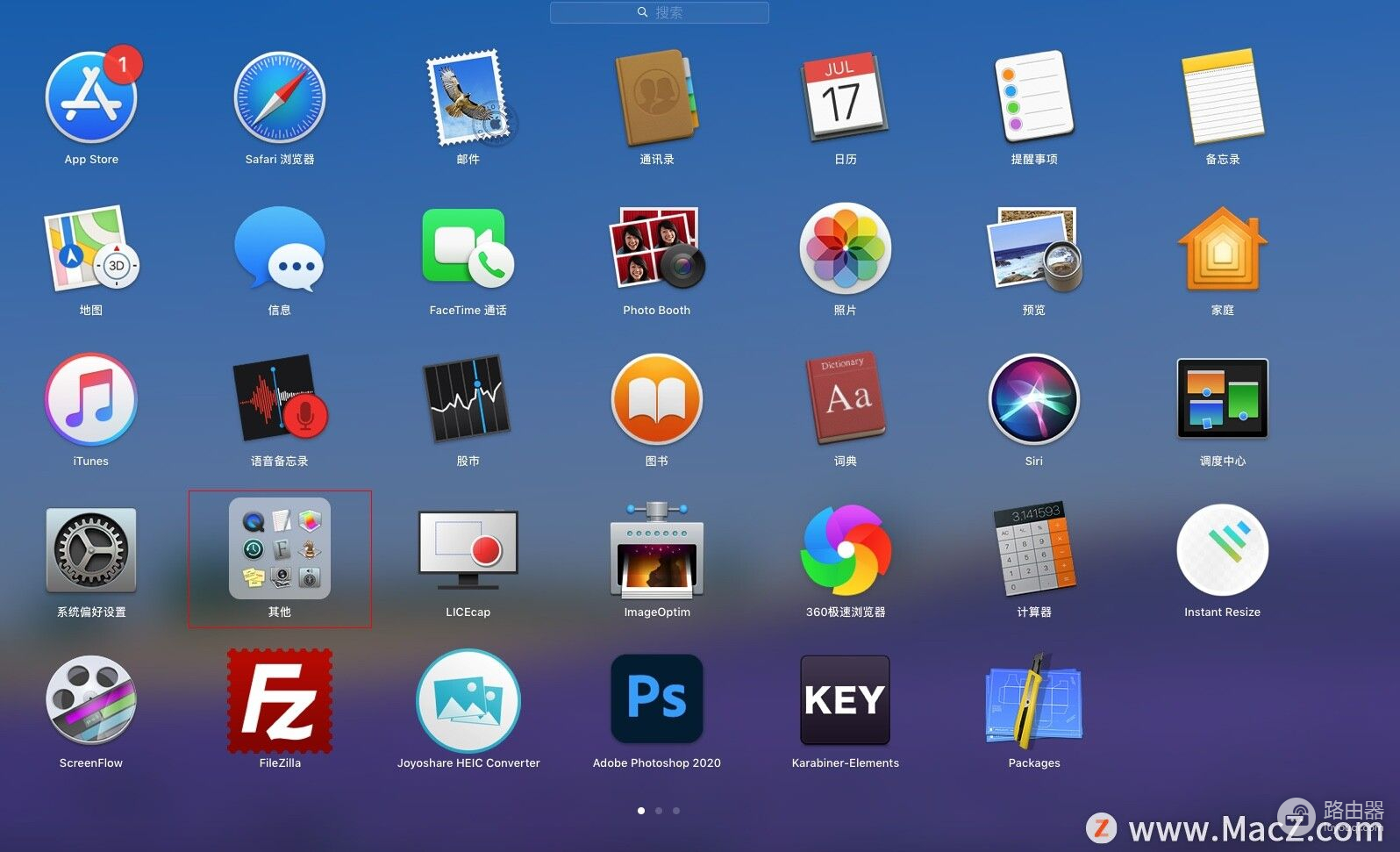Viewport: 1400px width, 852px height.
Task: Open 调度中心 Mission Control
Action: [x=1223, y=399]
